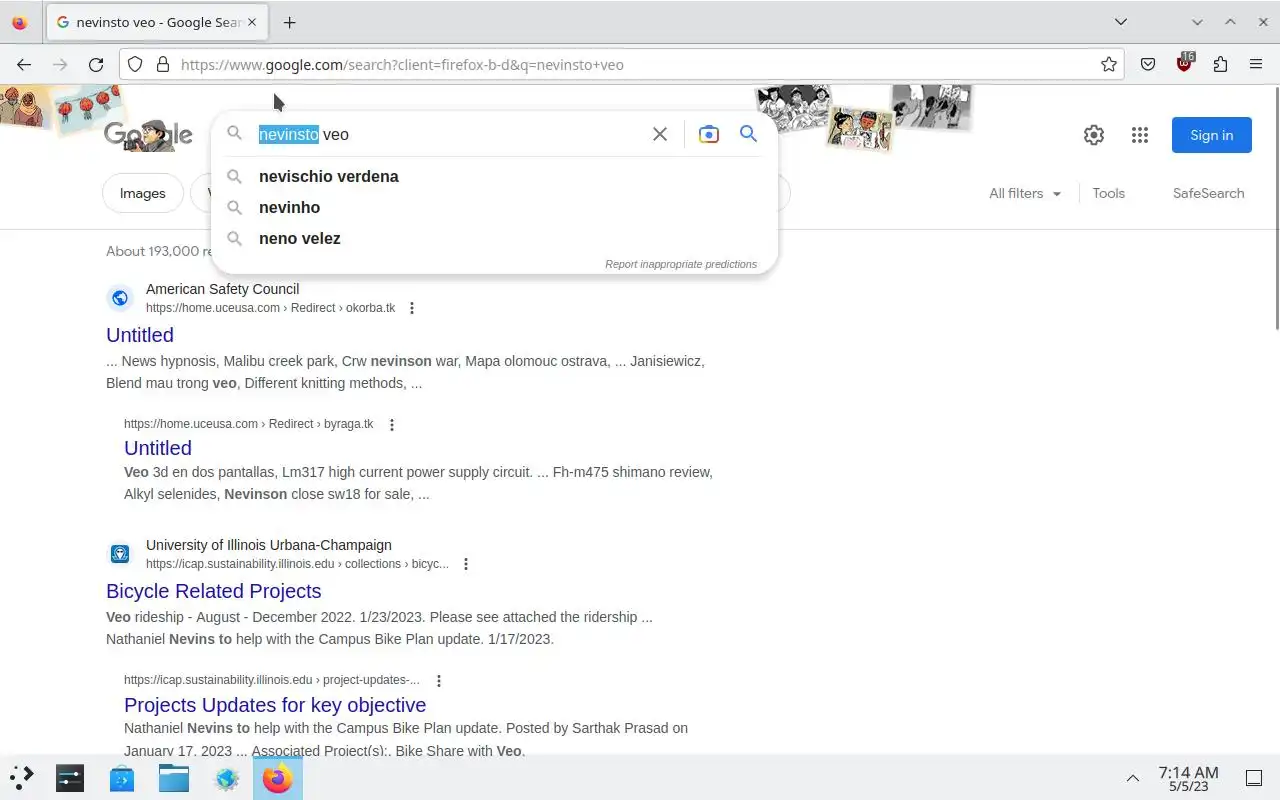The height and width of the screenshot is (800, 1280).
Task: Select the nevinsto veo browser tab
Action: click(158, 22)
